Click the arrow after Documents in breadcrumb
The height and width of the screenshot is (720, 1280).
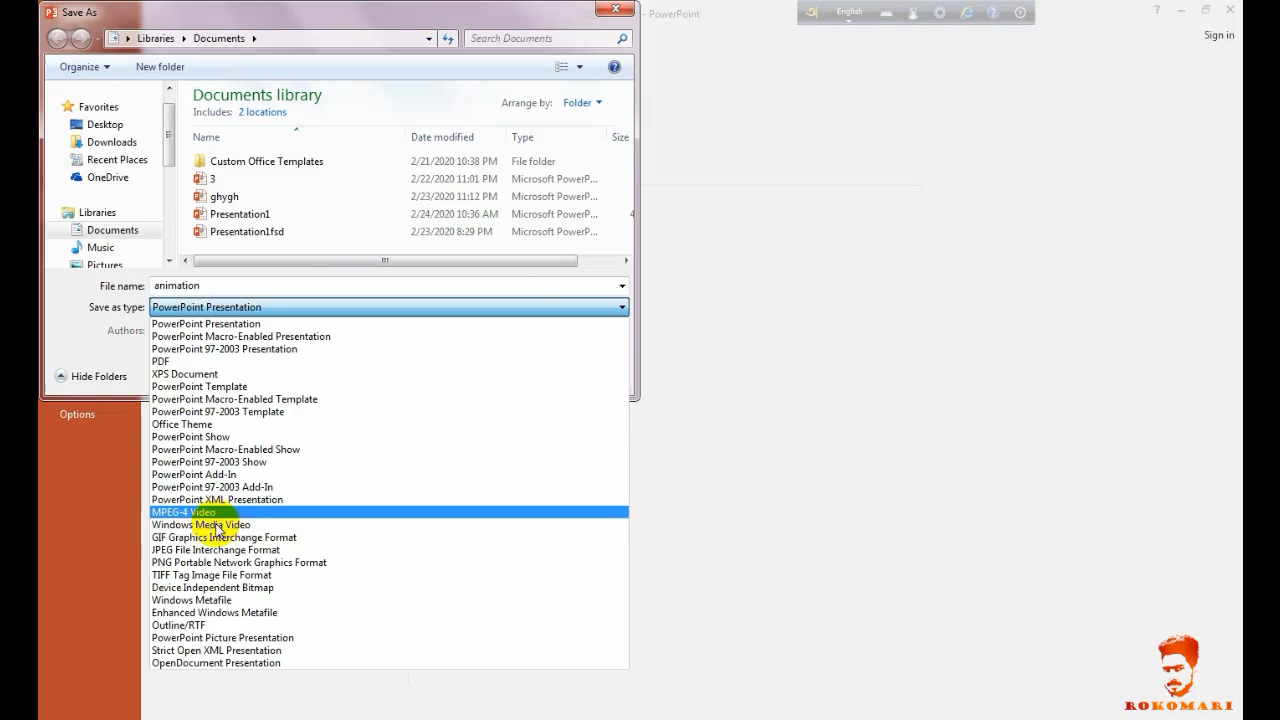pyautogui.click(x=254, y=39)
